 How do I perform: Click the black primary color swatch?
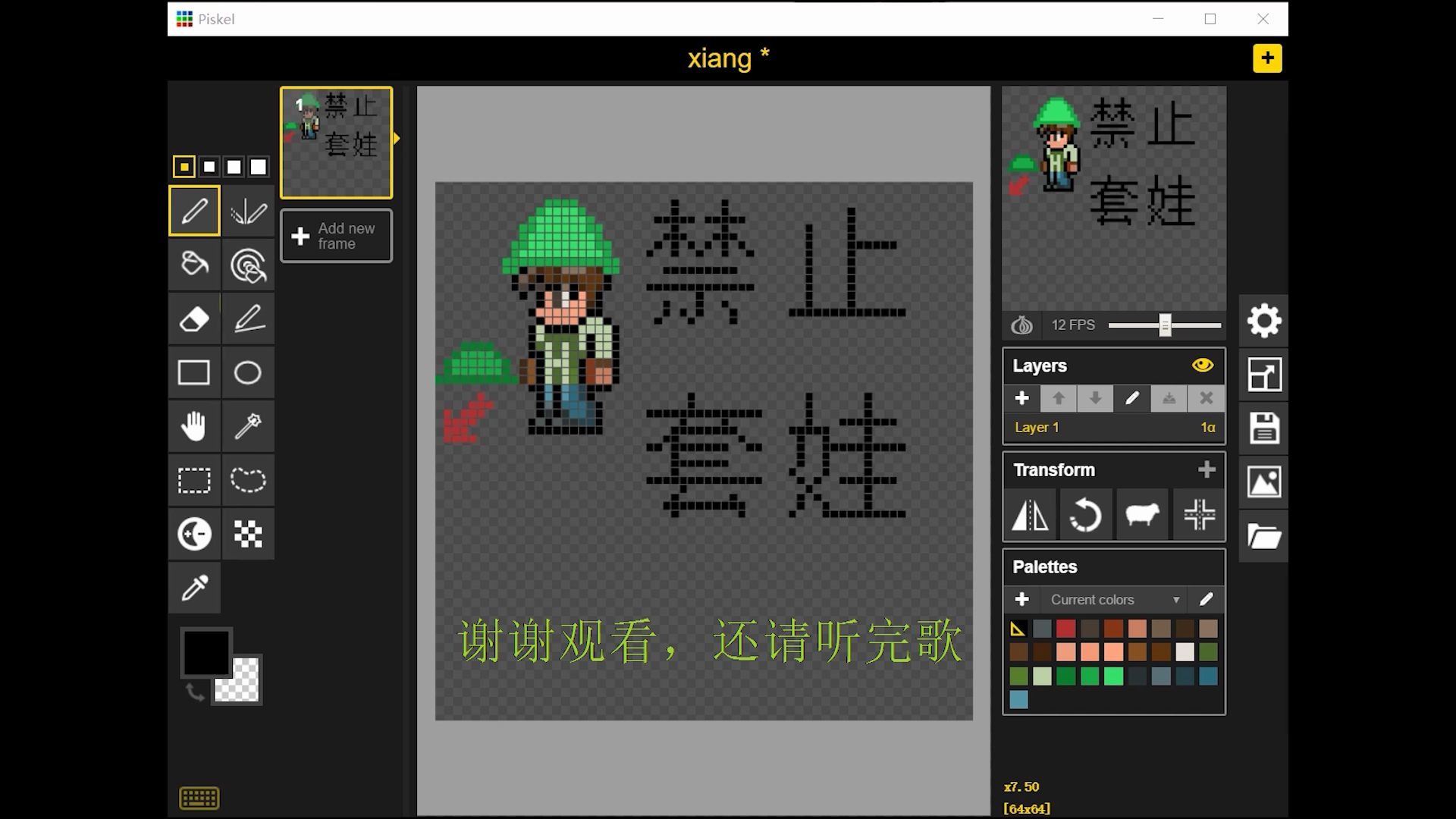pyautogui.click(x=206, y=651)
